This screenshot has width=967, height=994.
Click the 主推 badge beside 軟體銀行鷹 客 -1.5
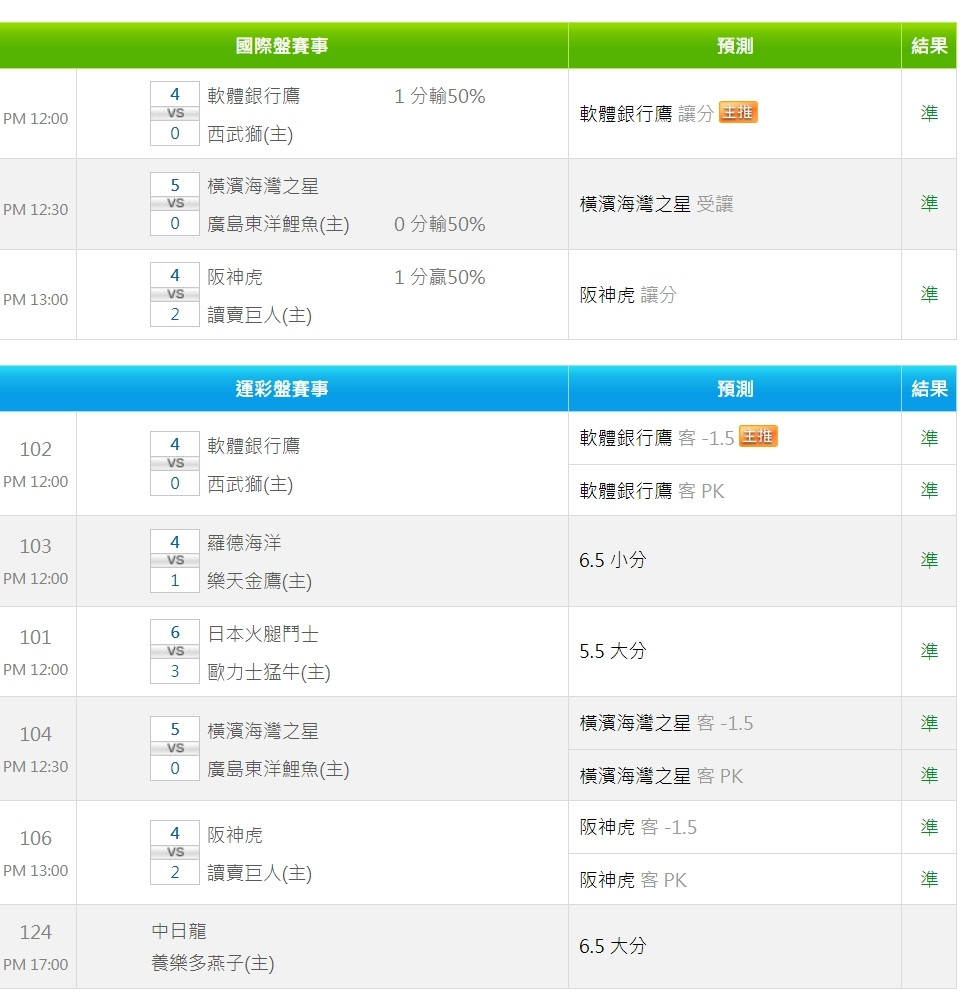pos(758,436)
